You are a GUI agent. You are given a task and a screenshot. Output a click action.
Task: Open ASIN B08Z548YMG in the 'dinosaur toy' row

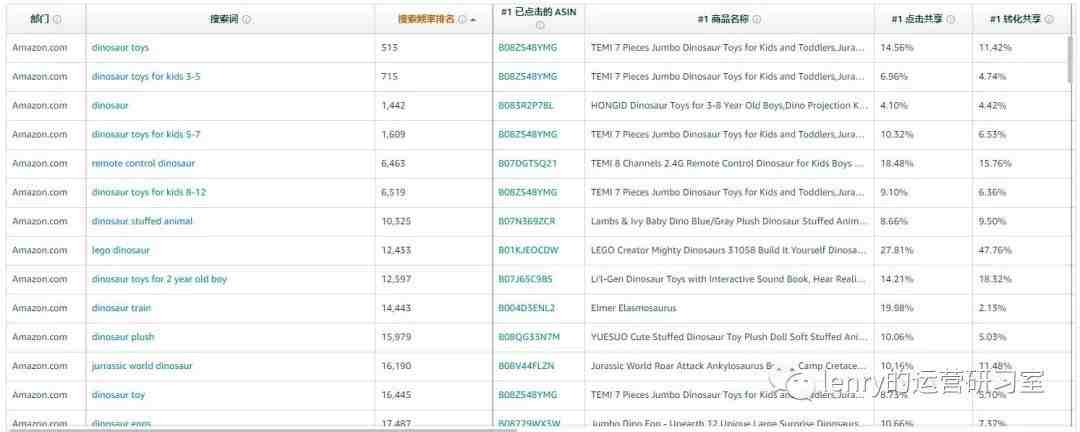click(x=528, y=395)
